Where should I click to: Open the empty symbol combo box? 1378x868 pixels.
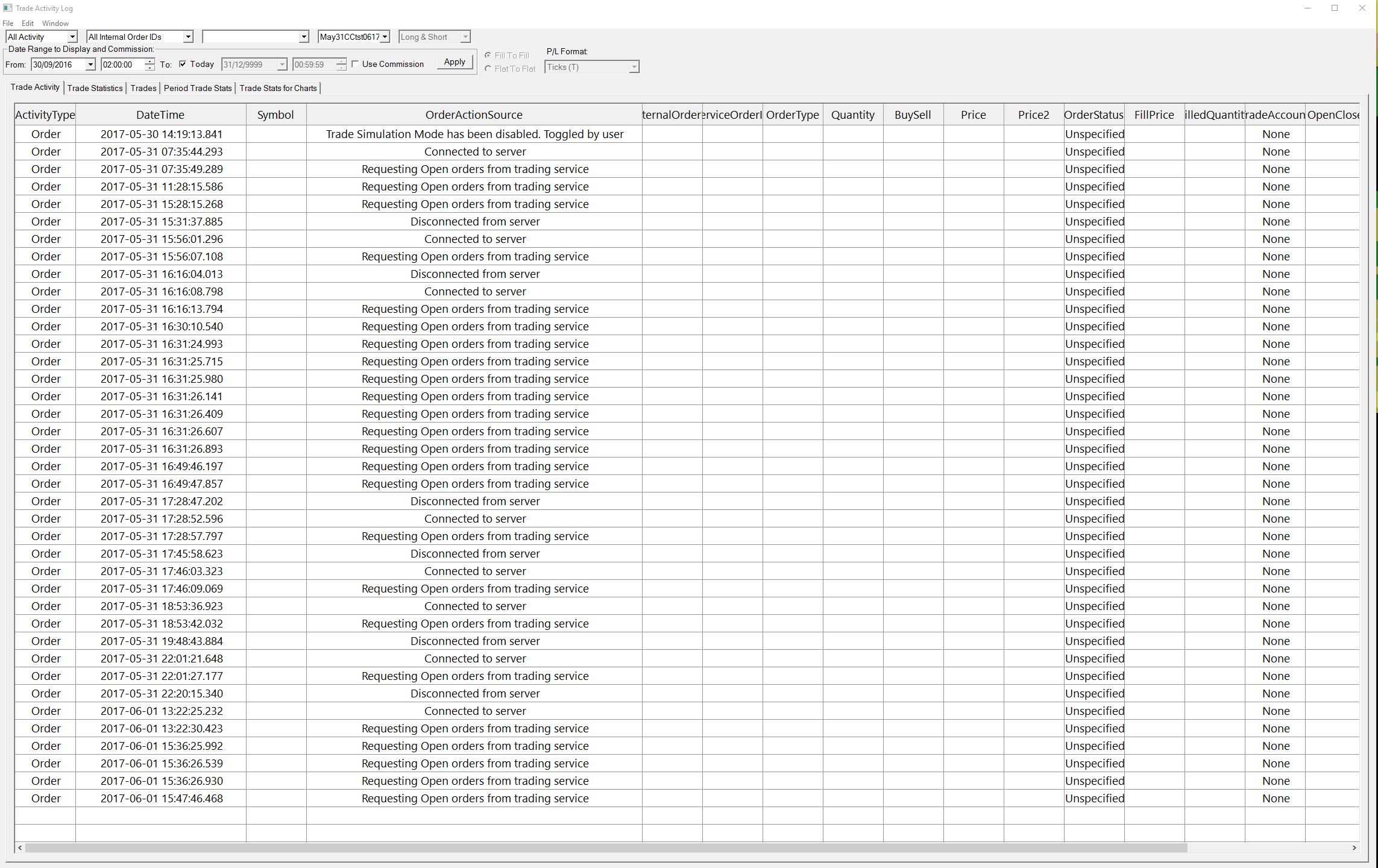click(x=304, y=37)
